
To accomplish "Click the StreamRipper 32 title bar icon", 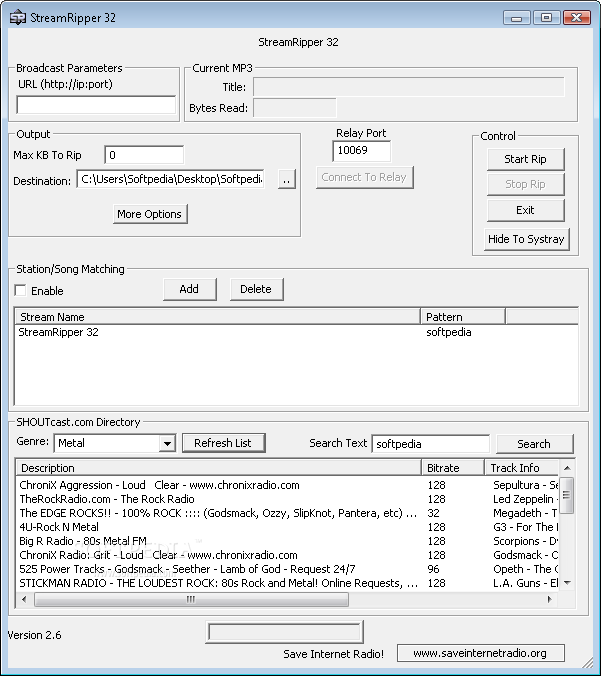I will pyautogui.click(x=18, y=18).
